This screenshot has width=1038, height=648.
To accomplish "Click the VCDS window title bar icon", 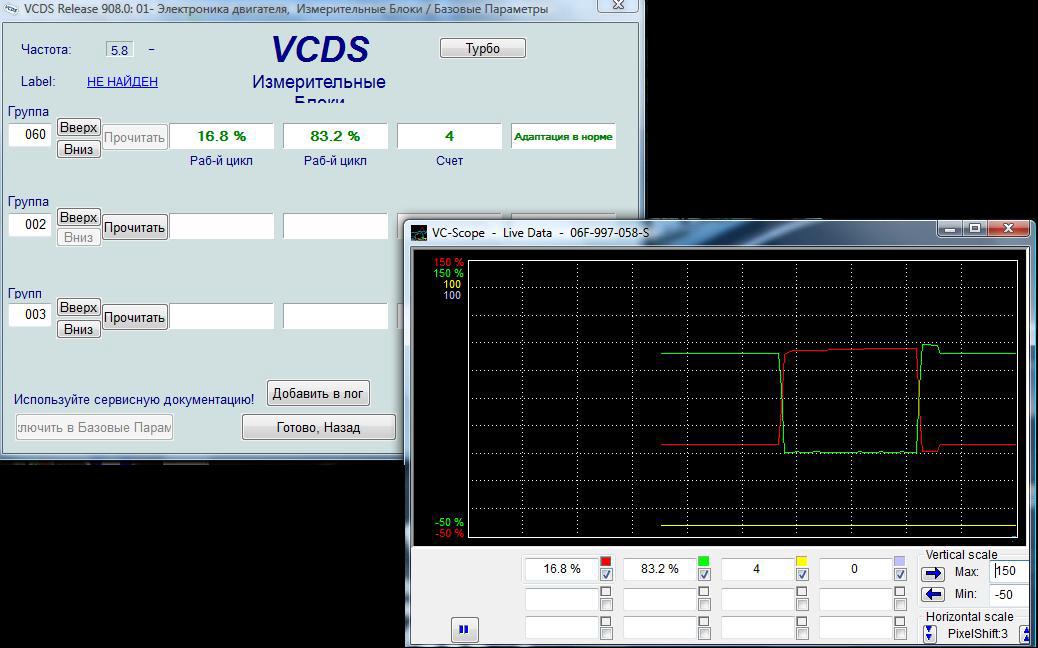I will (x=11, y=9).
